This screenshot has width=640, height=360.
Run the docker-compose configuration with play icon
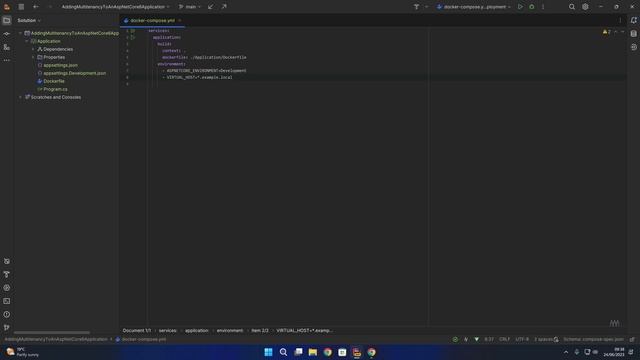(x=520, y=7)
